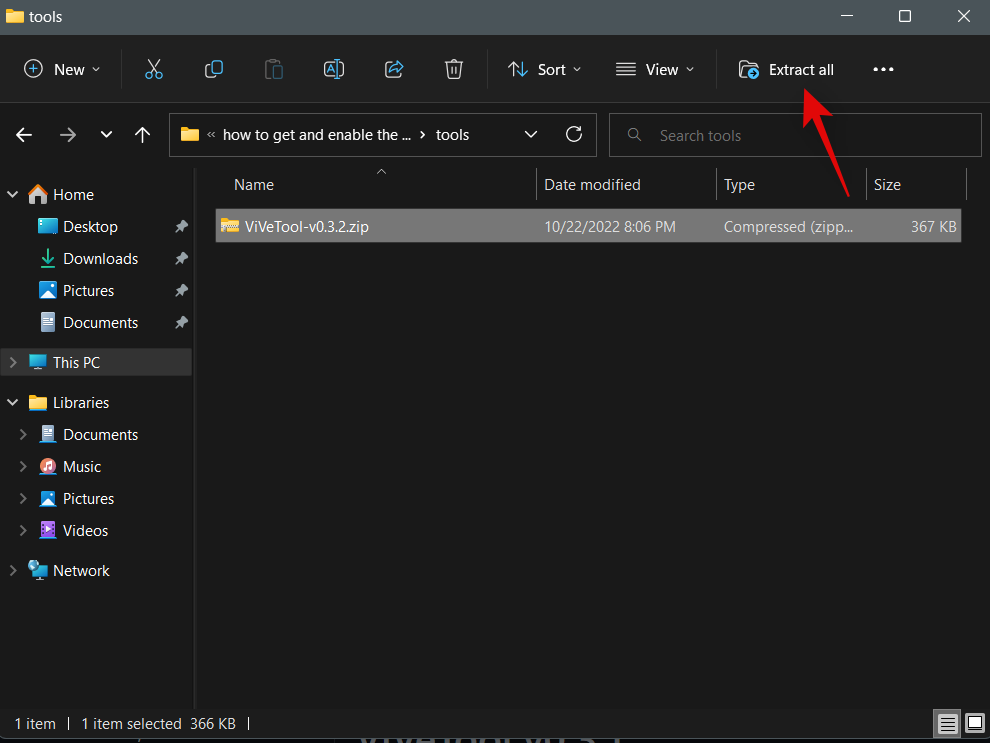The image size is (990, 743).
Task: Open the See more ellipsis menu
Action: (883, 69)
